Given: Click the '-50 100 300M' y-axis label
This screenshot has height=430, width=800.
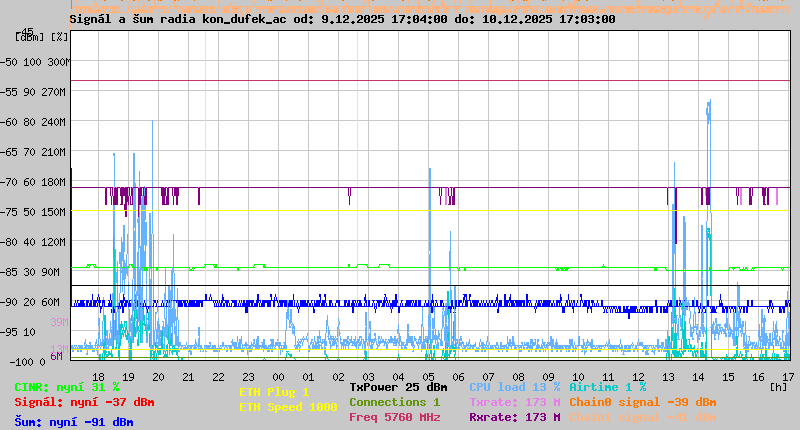Looking at the screenshot, I should (35, 62).
